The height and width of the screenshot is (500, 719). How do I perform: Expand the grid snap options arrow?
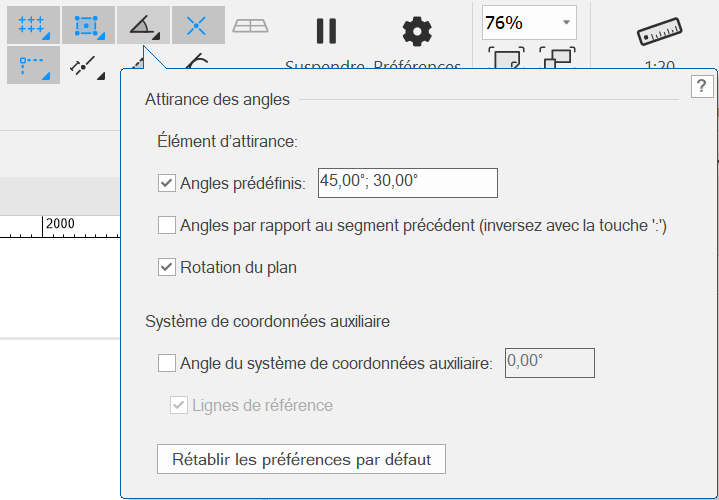[47, 38]
